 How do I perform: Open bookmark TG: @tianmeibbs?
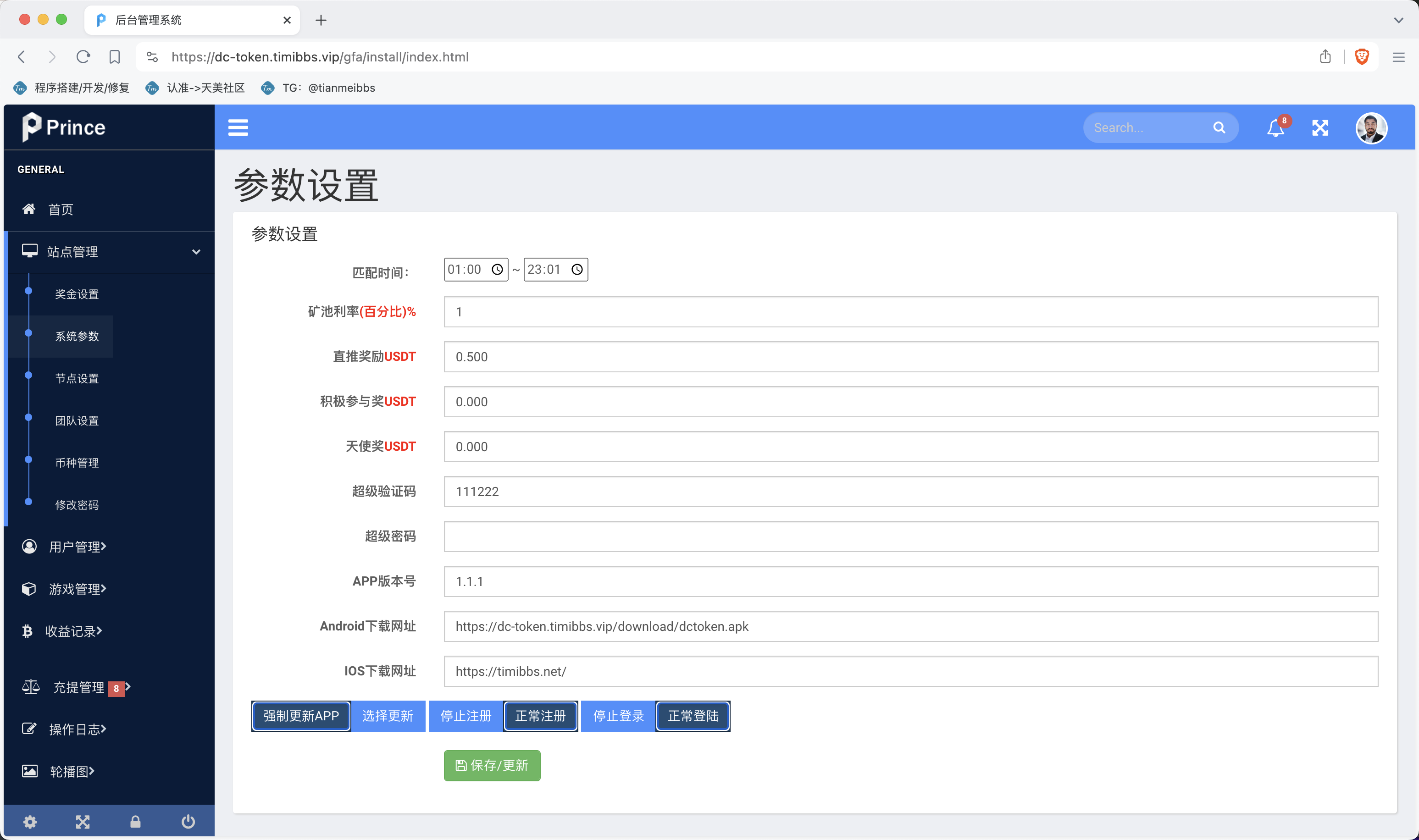(x=318, y=88)
